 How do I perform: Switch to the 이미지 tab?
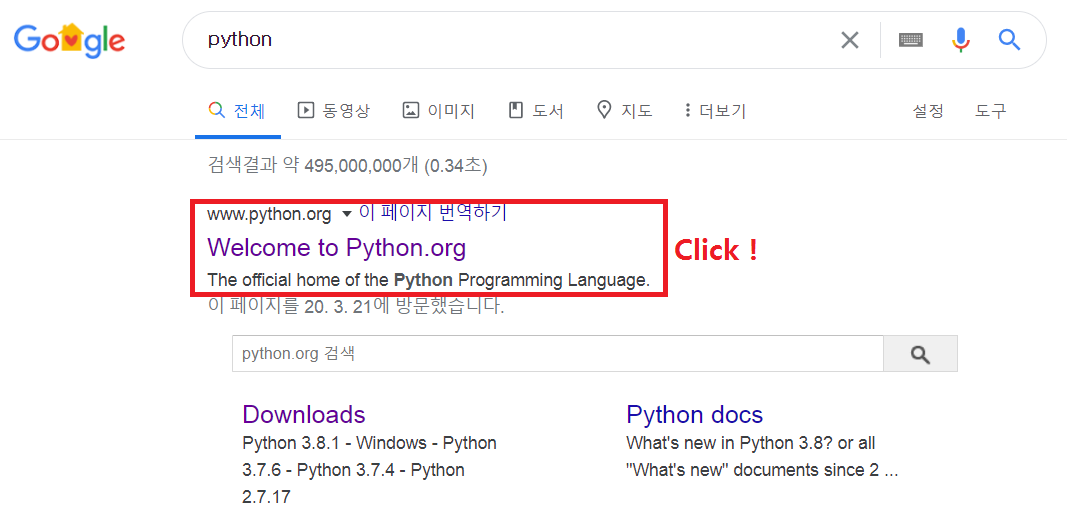click(439, 111)
